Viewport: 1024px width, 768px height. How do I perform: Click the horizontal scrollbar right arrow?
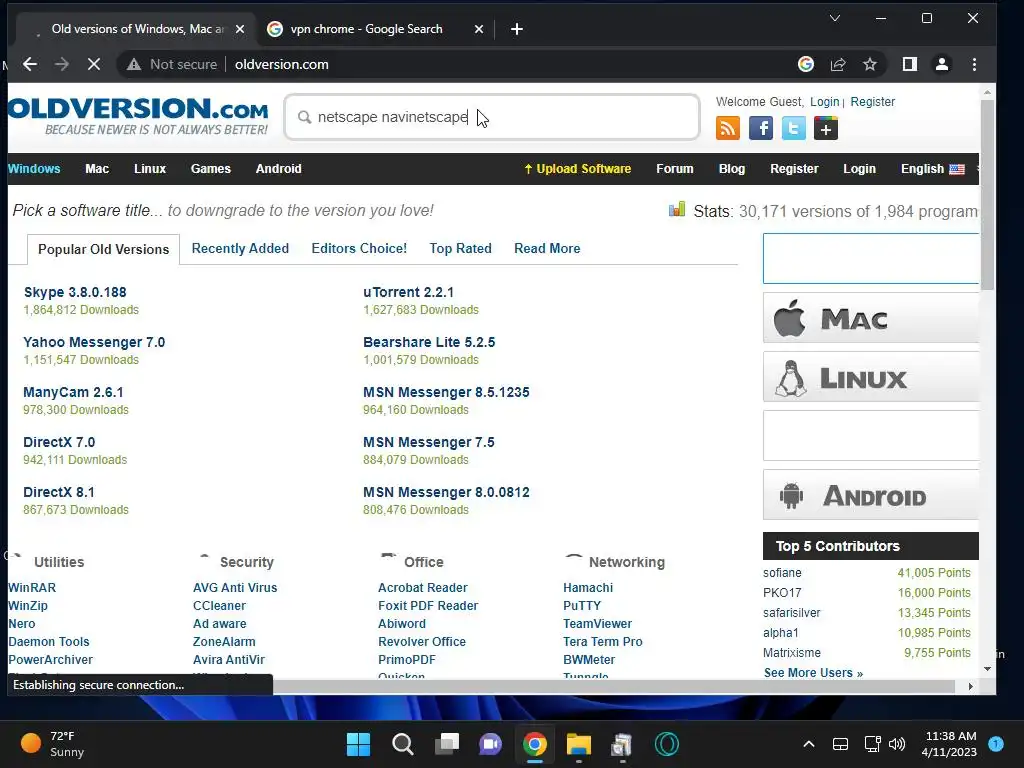[970, 686]
